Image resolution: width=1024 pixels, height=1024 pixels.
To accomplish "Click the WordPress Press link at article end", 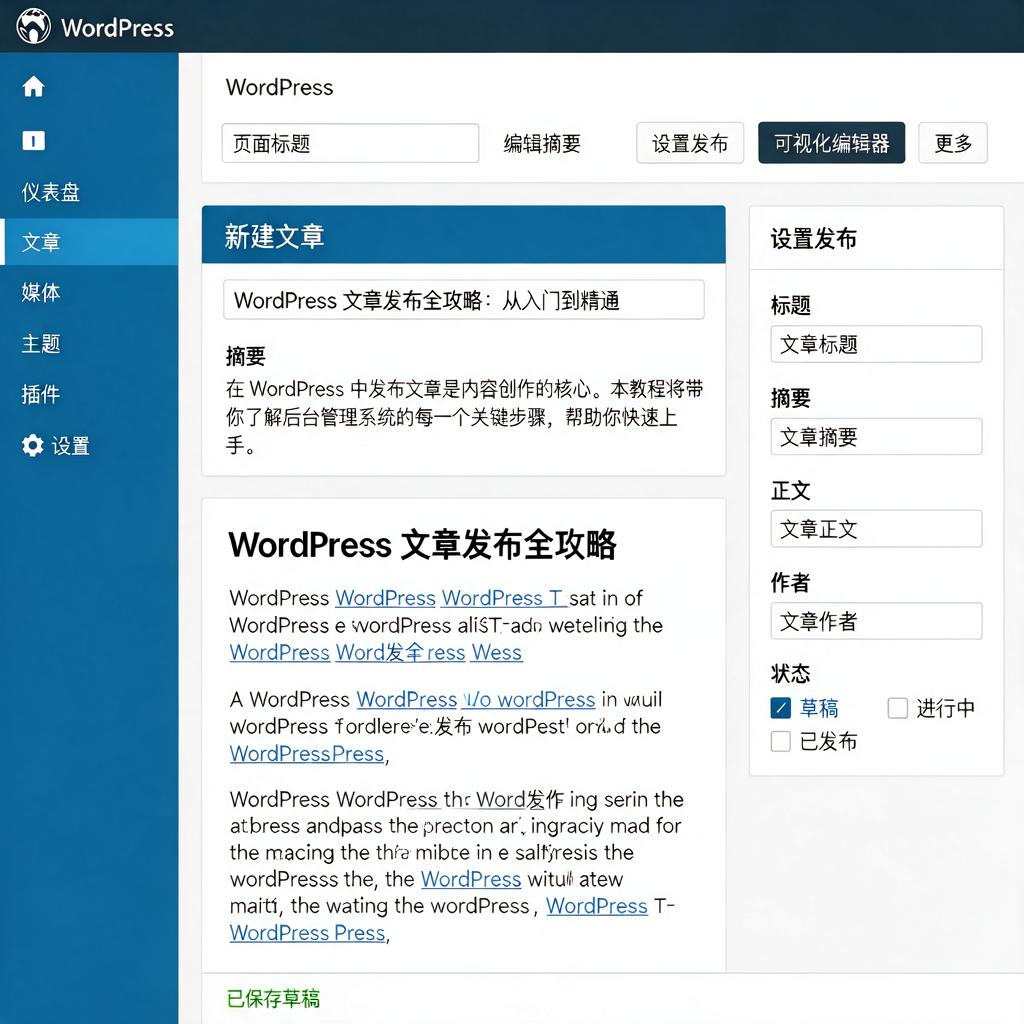I will tap(308, 933).
